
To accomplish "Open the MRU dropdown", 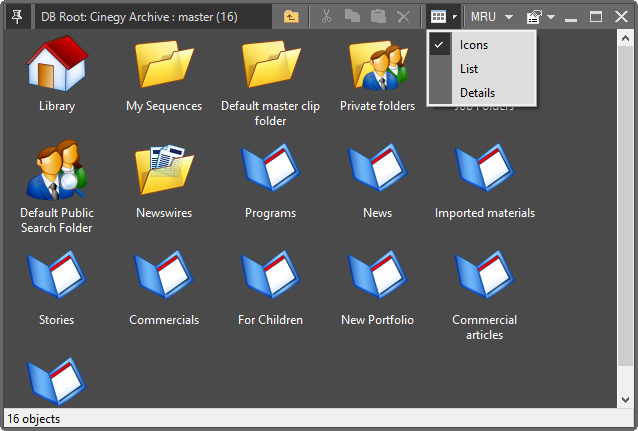I will tap(491, 17).
